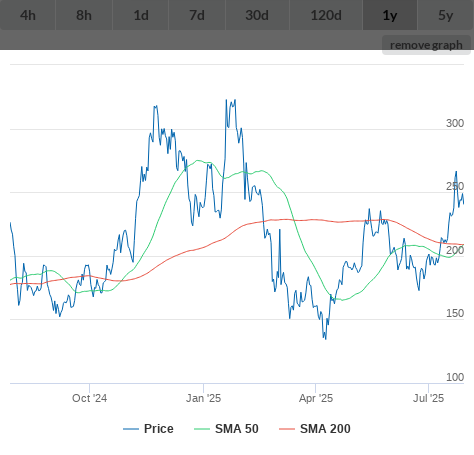Viewport: 474px width, 455px height.
Task: Click the 100 price axis label
Action: (x=455, y=377)
